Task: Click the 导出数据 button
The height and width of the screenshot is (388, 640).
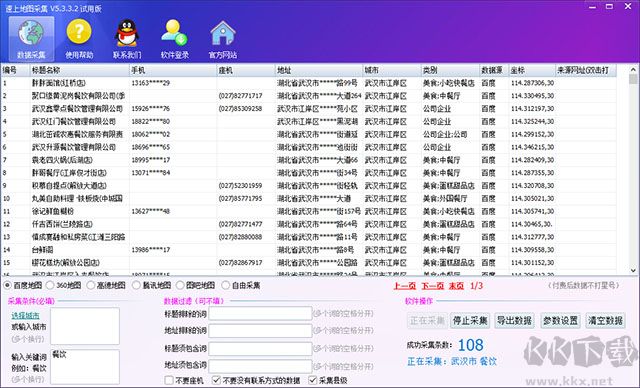Action: click(x=514, y=321)
